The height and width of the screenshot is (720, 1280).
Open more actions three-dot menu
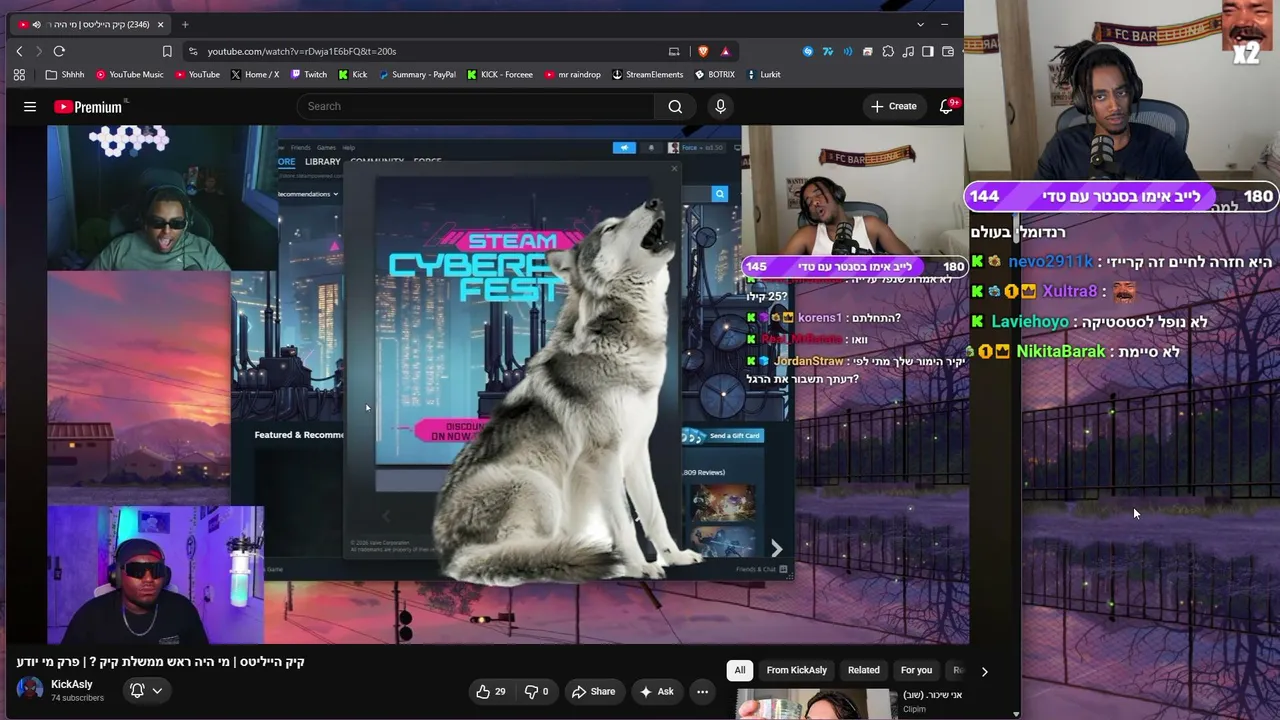(x=702, y=691)
